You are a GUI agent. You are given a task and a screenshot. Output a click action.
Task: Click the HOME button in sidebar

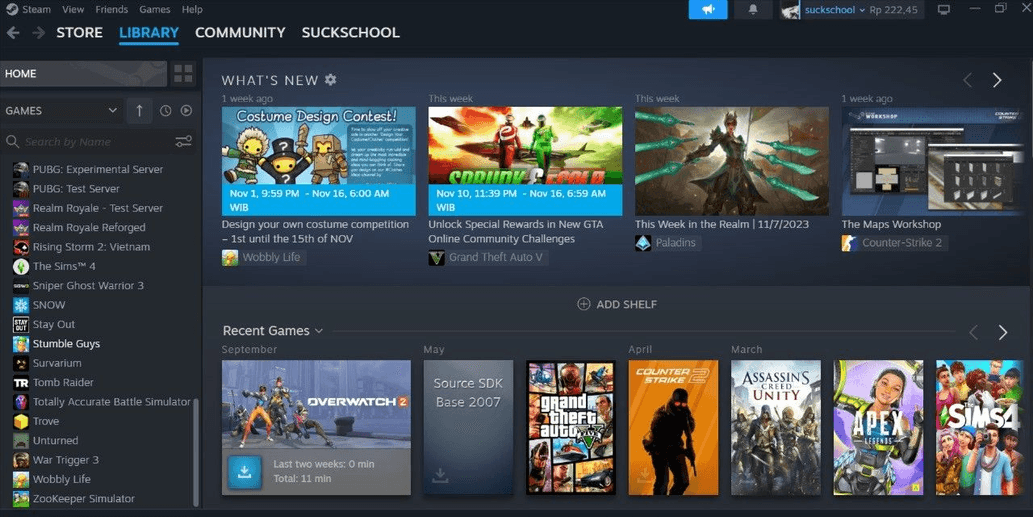point(83,73)
